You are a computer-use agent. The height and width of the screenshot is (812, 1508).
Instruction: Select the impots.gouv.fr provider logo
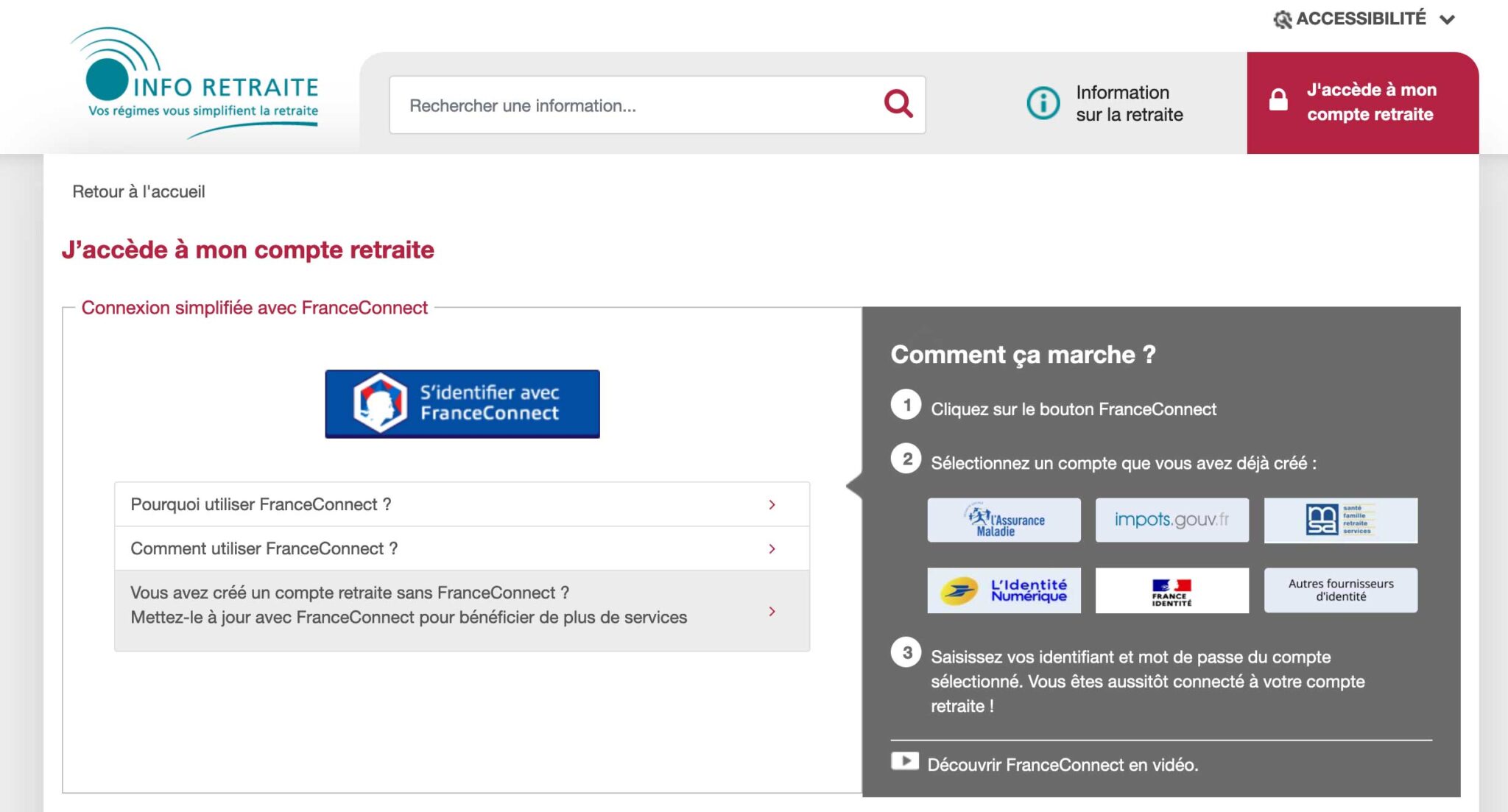(x=1171, y=520)
